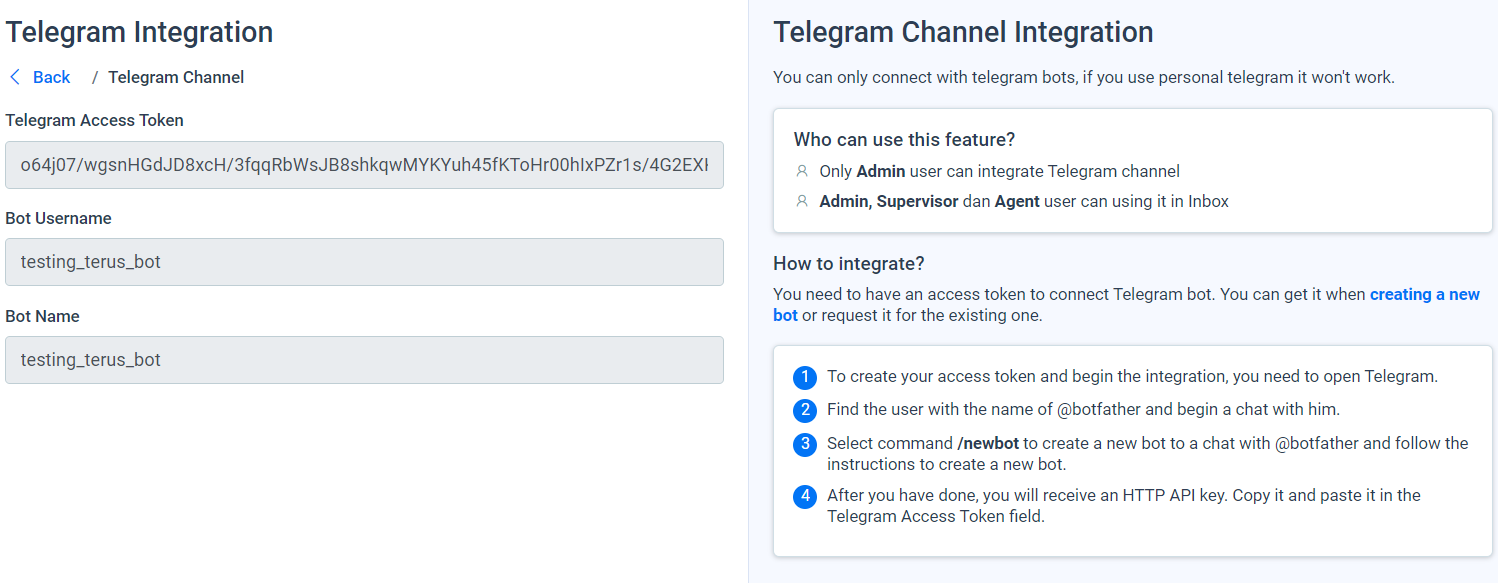
Task: Click the person icon on the Supervisor line
Action: (802, 200)
